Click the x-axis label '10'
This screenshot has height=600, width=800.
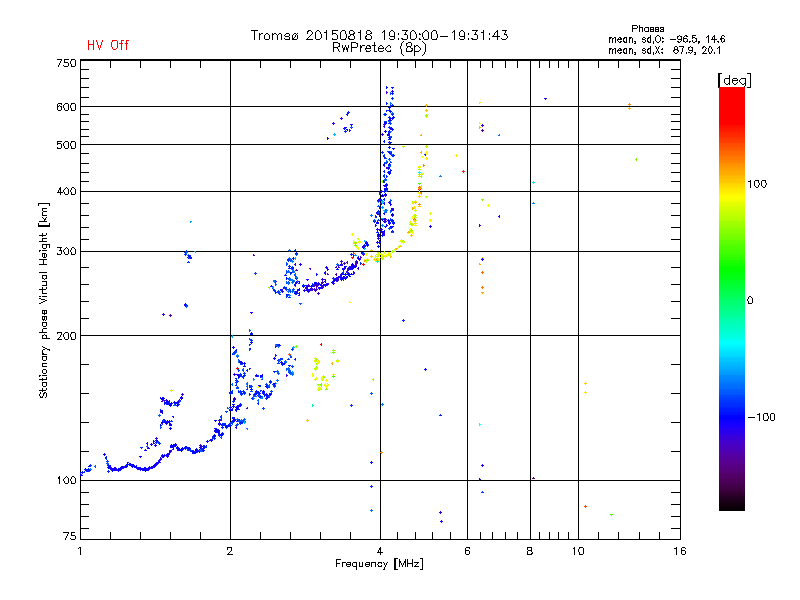click(x=578, y=551)
